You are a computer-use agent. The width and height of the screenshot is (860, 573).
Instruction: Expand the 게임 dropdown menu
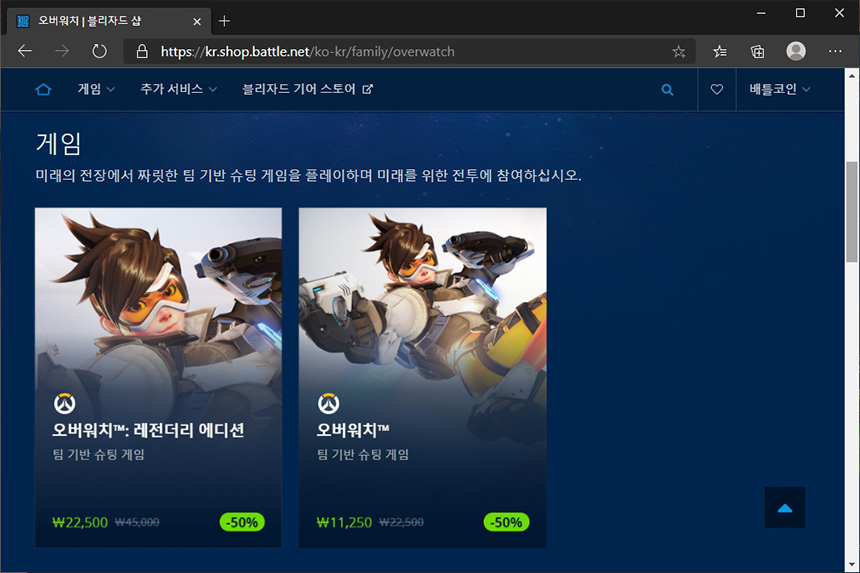(x=96, y=89)
